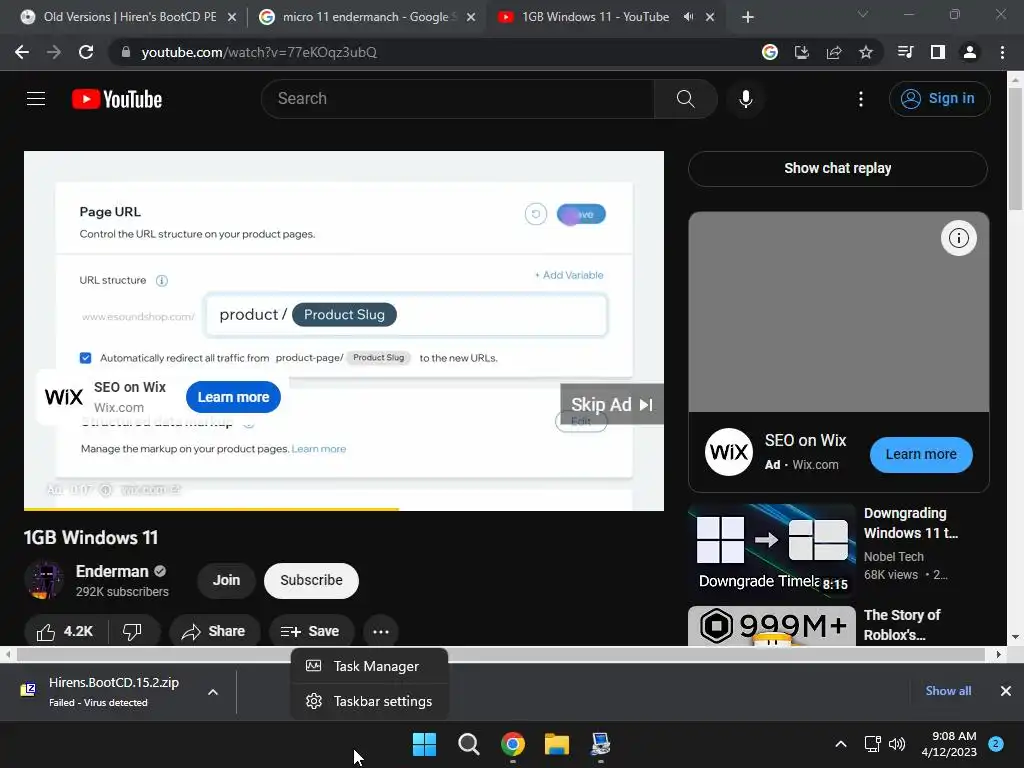Go forward with the browser arrow
This screenshot has width=1024, height=768.
click(54, 52)
